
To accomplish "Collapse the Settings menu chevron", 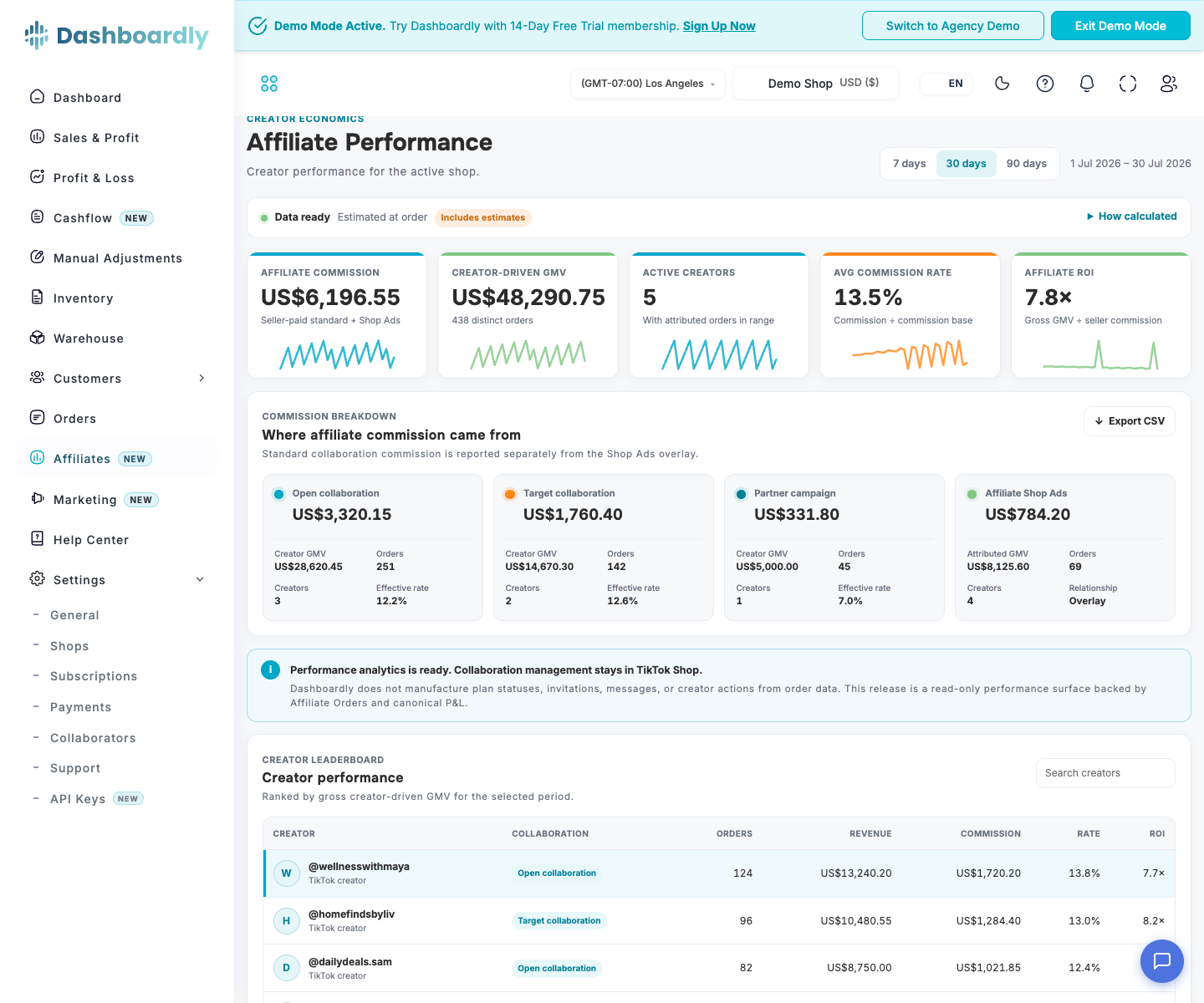I will click(200, 579).
